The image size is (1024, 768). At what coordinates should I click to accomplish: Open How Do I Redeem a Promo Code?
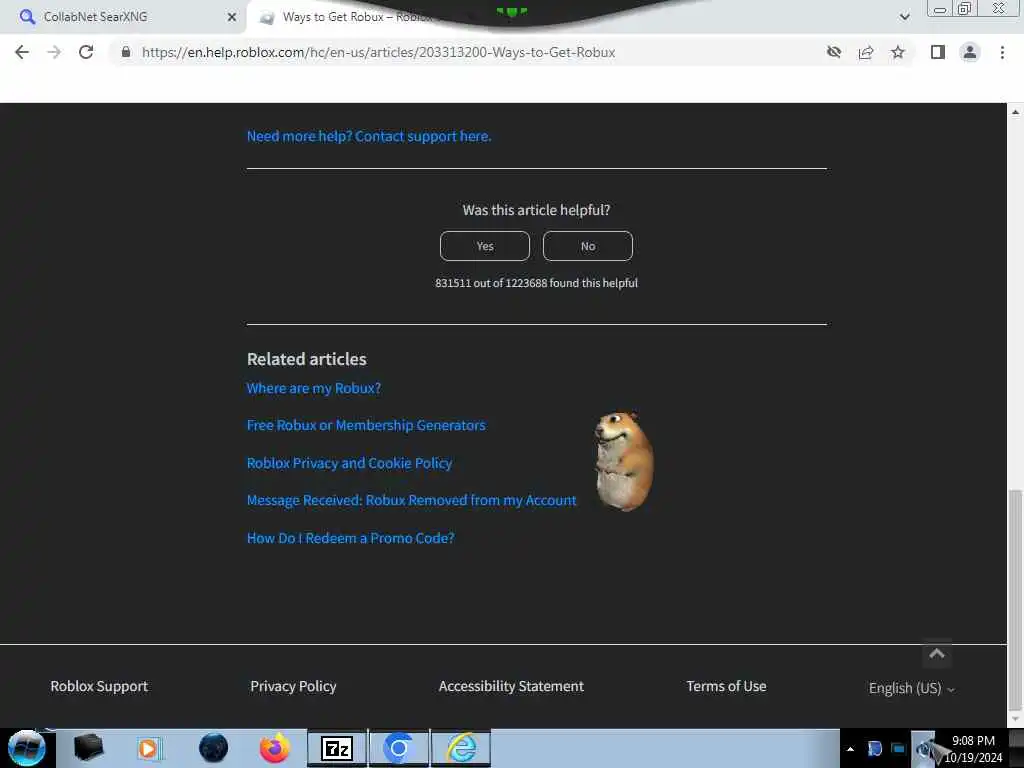tap(351, 538)
